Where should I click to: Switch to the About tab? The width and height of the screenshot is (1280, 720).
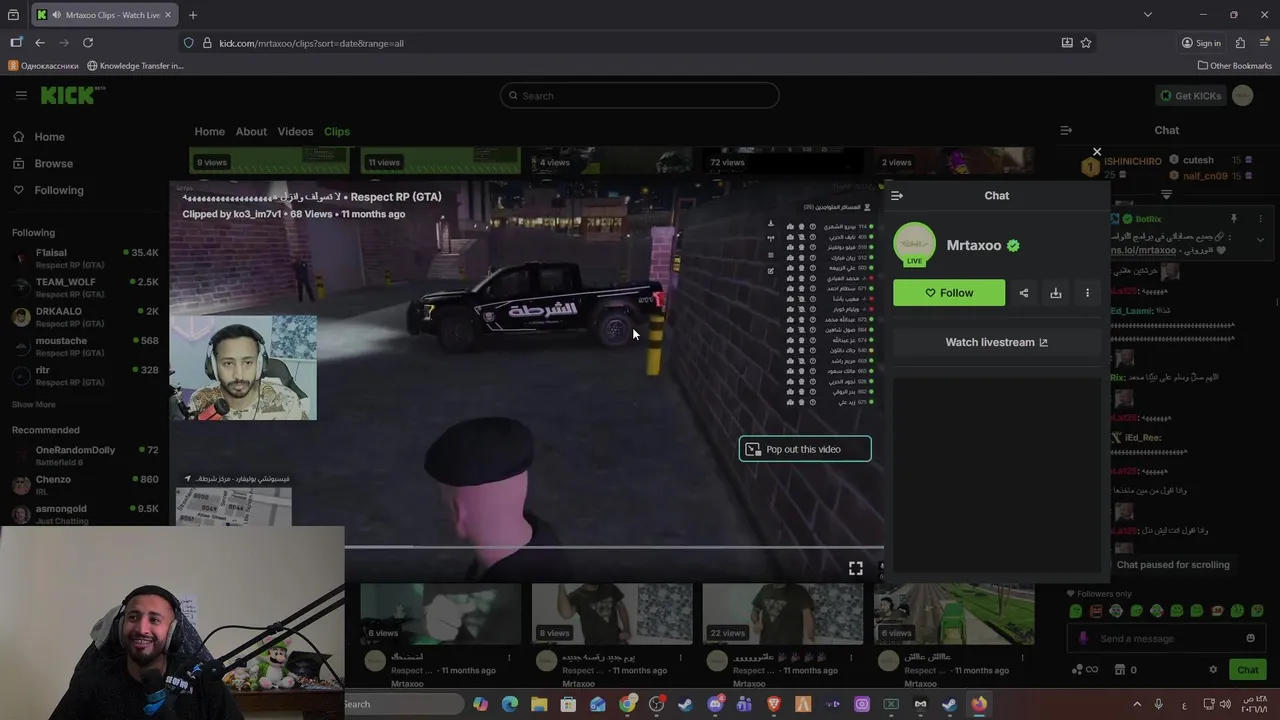(251, 131)
